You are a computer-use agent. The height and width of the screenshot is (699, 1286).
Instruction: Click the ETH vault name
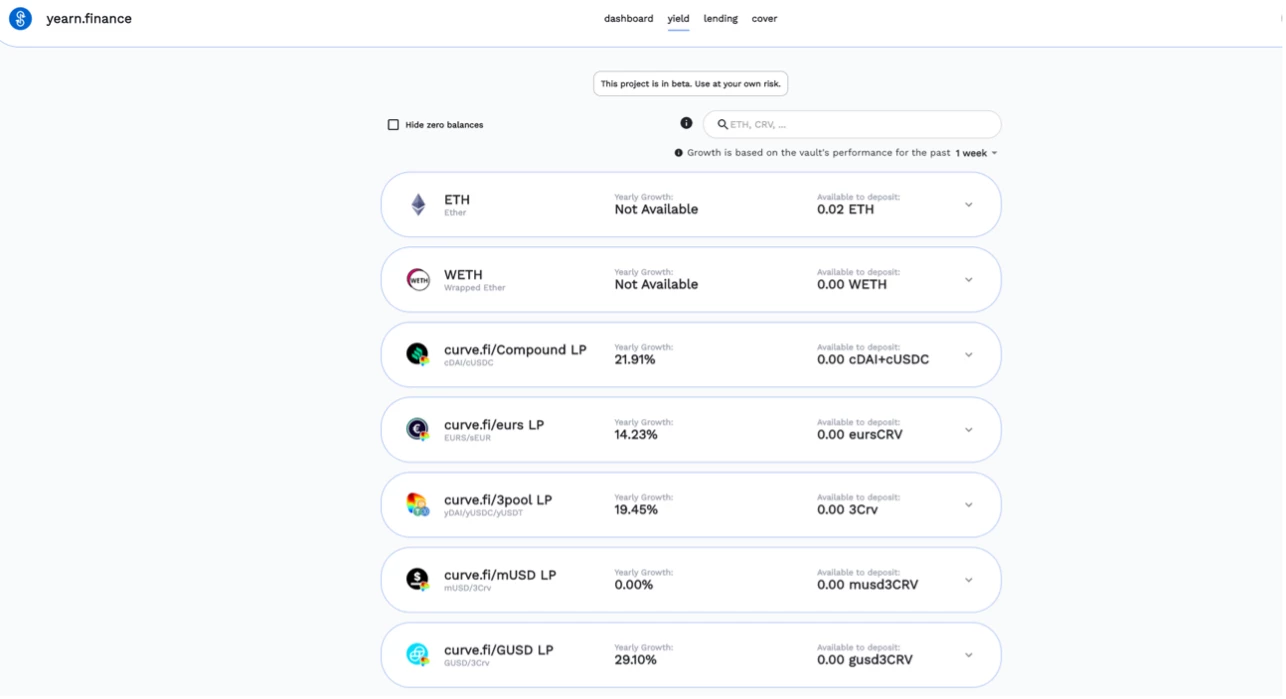457,200
